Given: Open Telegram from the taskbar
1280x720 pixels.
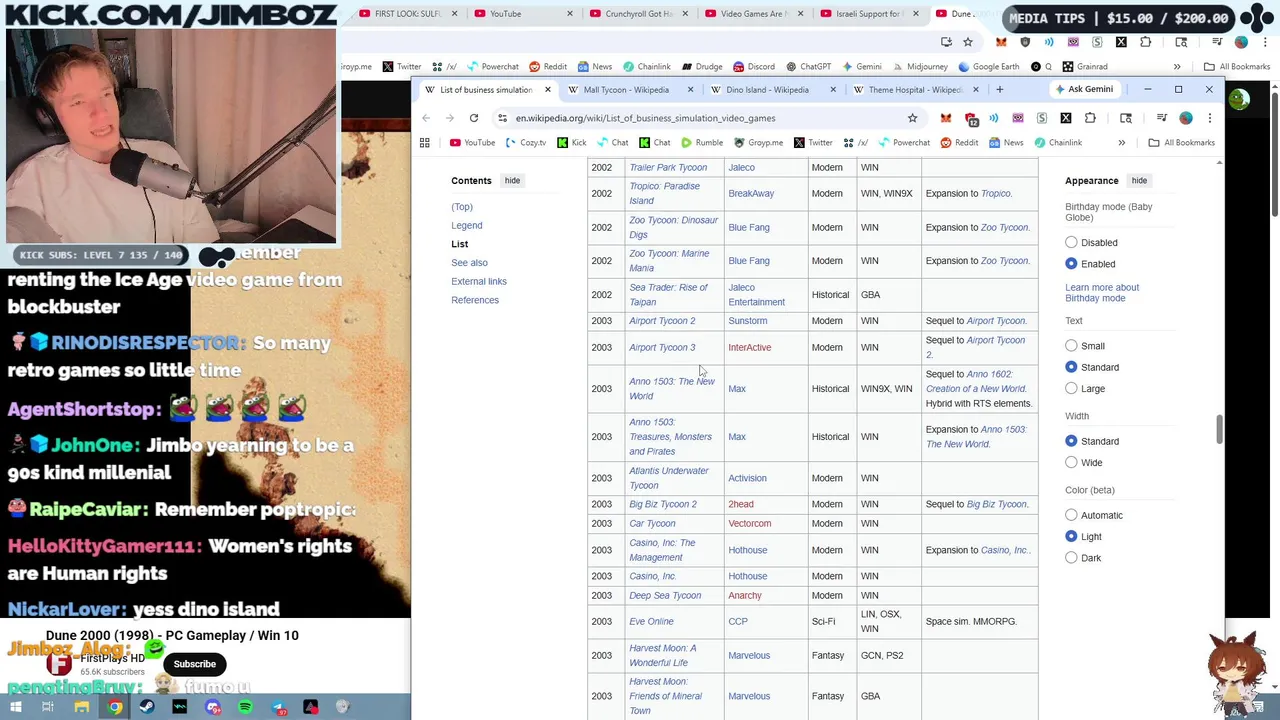Looking at the screenshot, I should pyautogui.click(x=278, y=707).
